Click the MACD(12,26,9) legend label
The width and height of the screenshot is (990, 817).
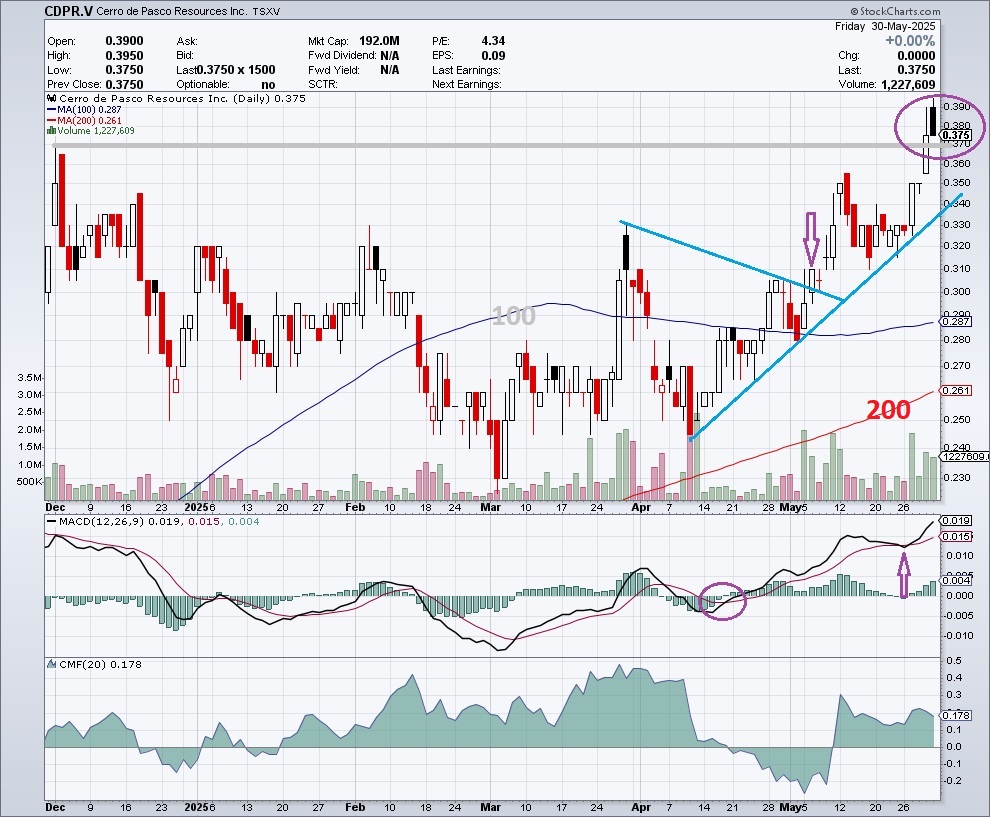(102, 522)
